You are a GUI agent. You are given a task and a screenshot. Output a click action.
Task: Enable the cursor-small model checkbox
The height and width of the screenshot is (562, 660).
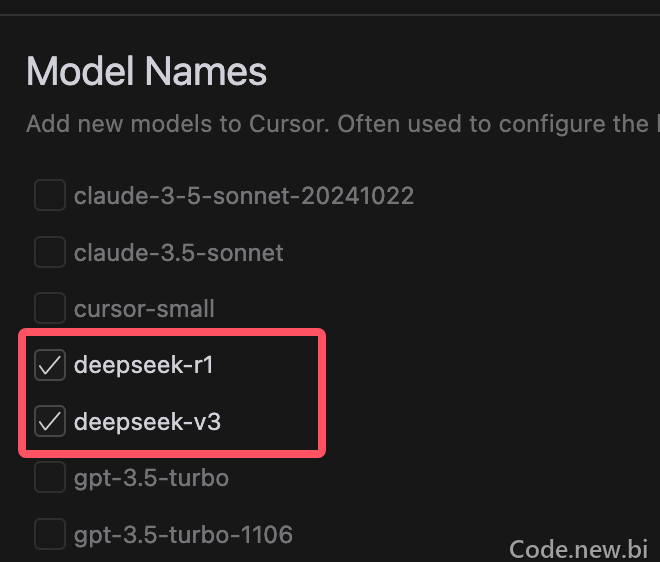(50, 308)
